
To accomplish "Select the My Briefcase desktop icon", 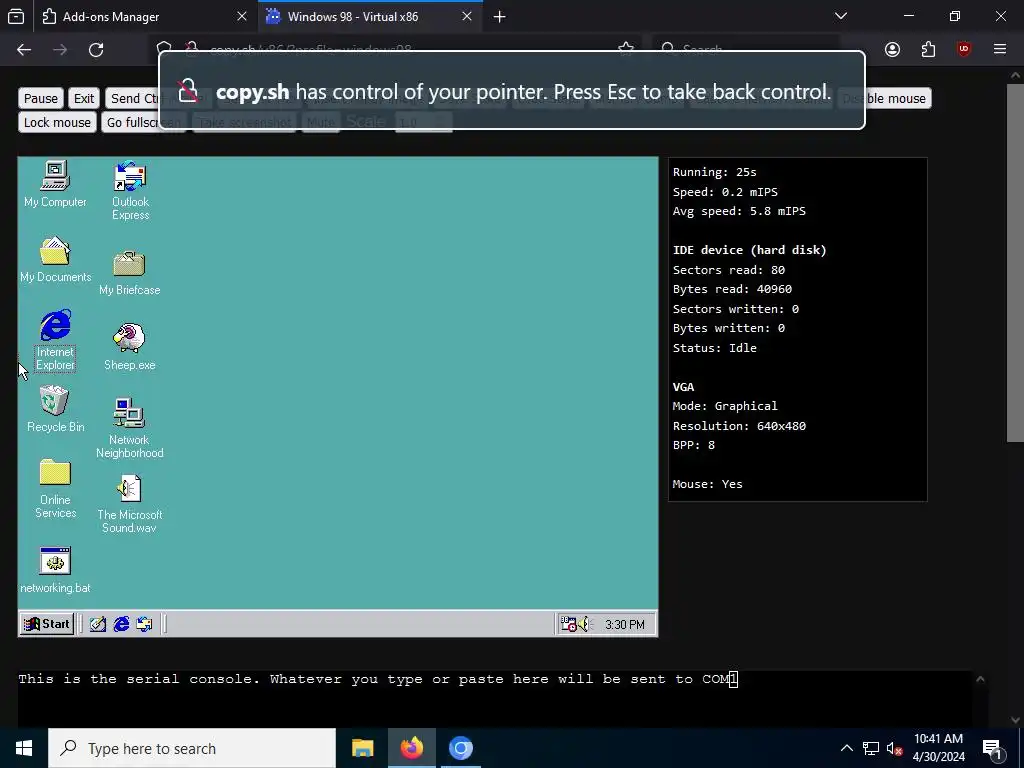I will click(129, 273).
